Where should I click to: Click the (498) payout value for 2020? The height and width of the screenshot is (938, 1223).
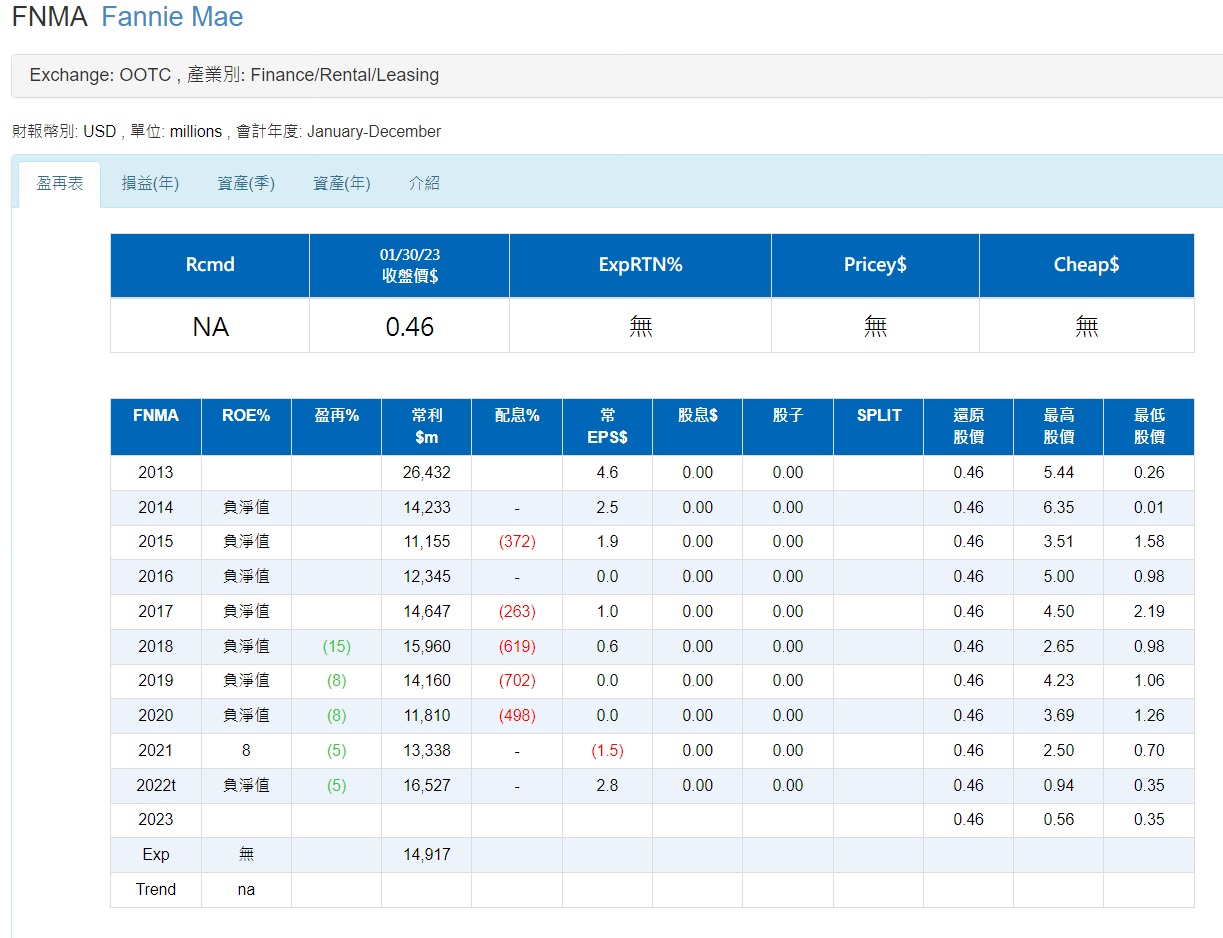tap(517, 716)
